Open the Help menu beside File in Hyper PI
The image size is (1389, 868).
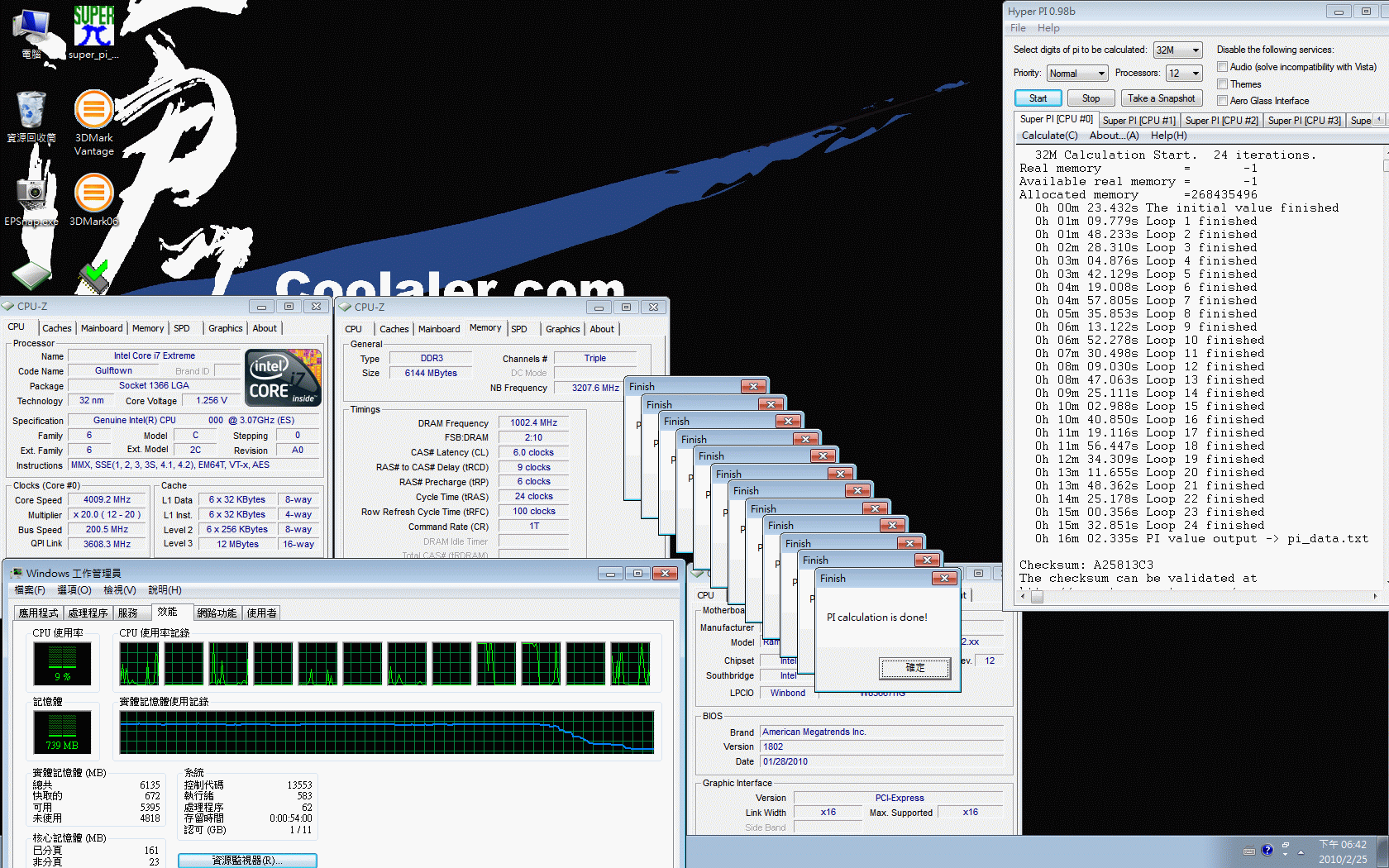pyautogui.click(x=1048, y=28)
